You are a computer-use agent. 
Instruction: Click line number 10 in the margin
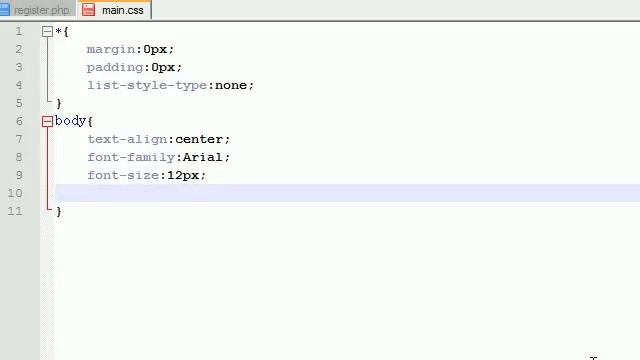[15, 193]
